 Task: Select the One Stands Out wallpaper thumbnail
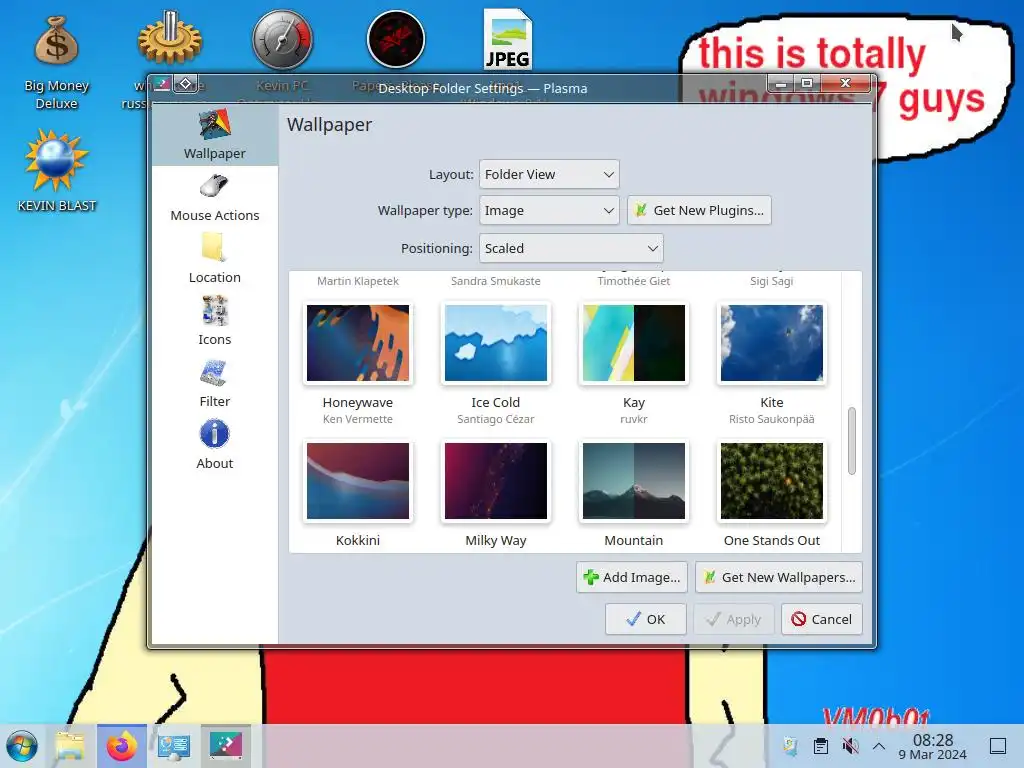(x=771, y=481)
